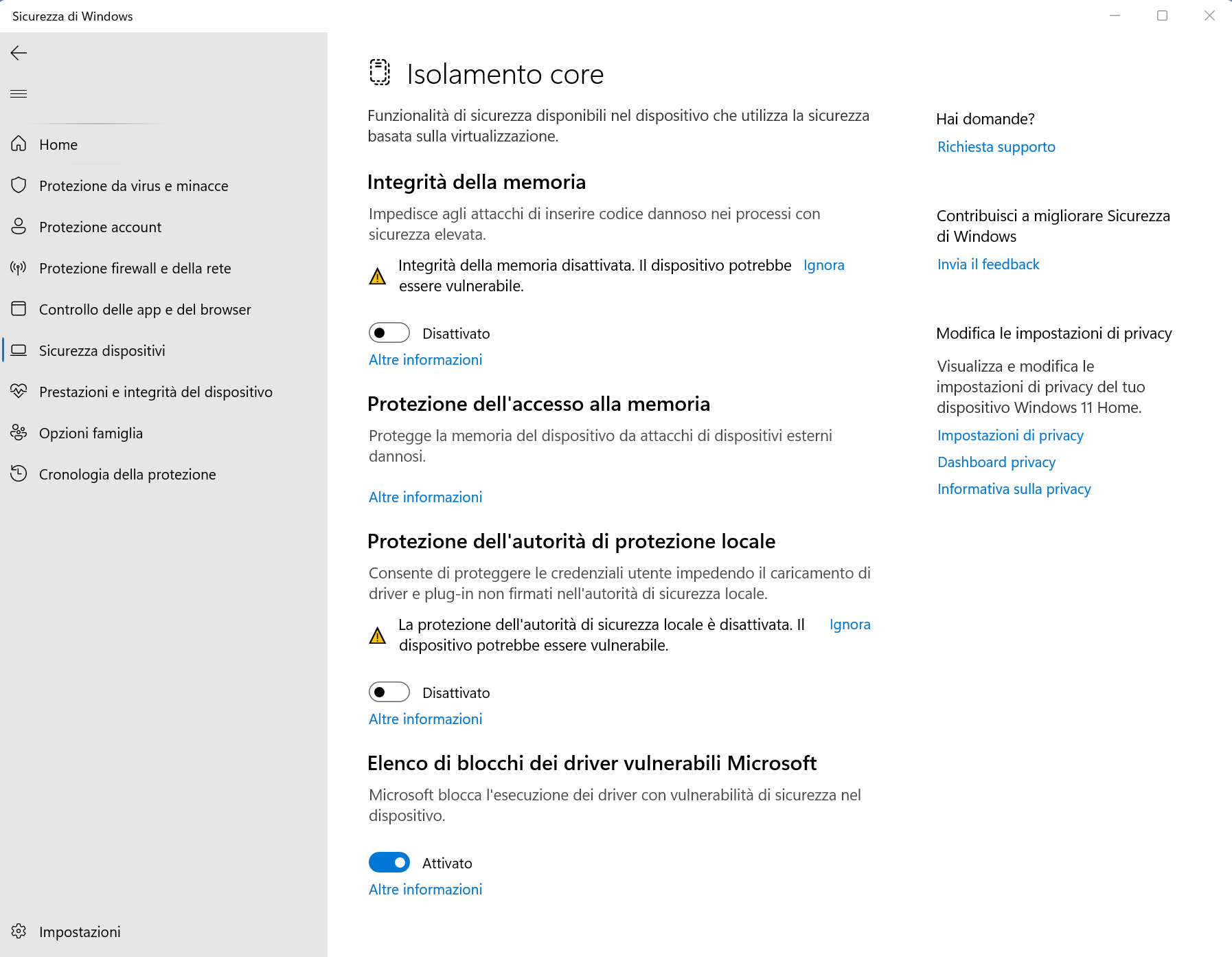
Task: Click Invia il feedback link
Action: point(988,264)
